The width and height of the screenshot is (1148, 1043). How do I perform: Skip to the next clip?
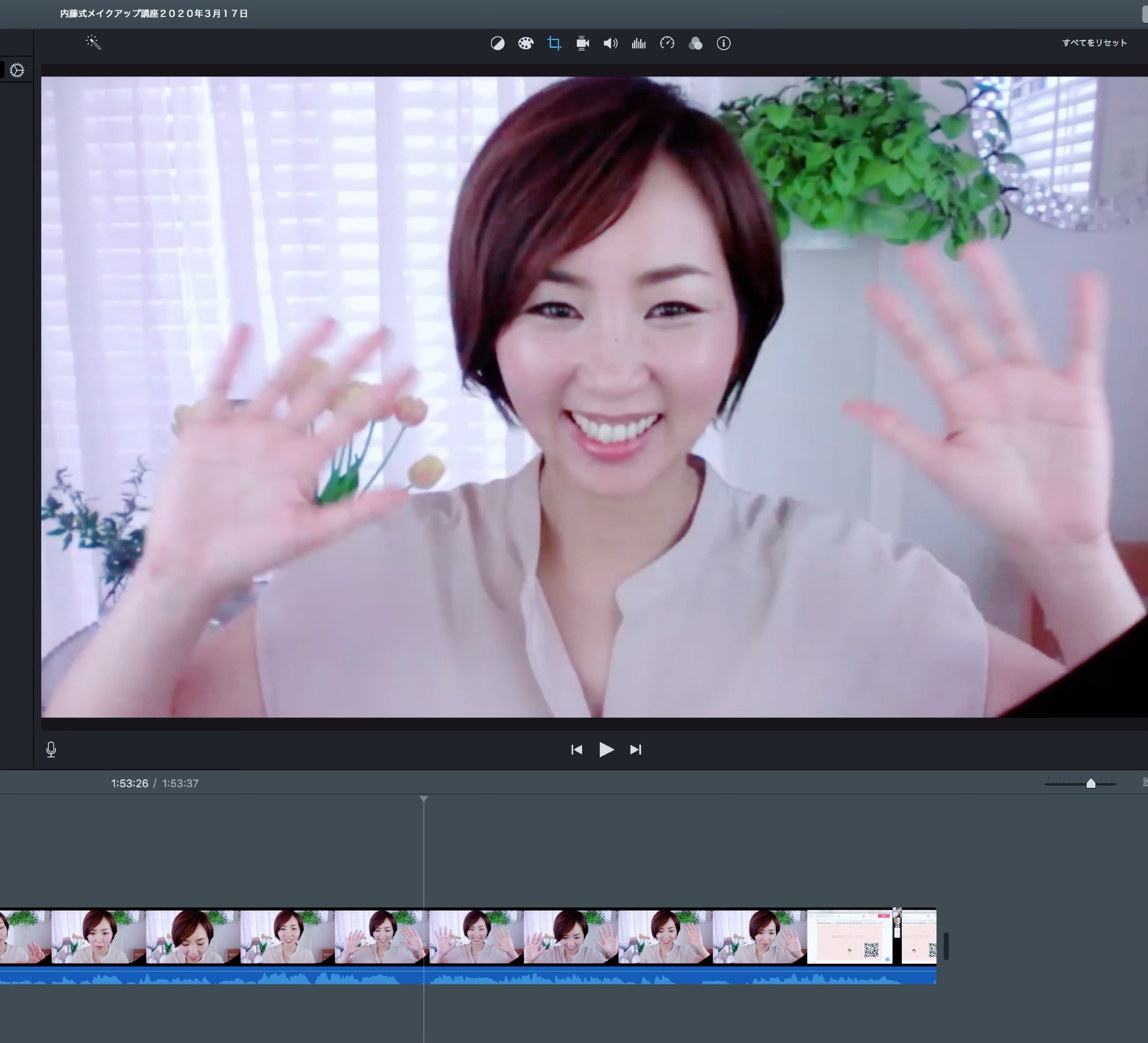pyautogui.click(x=635, y=750)
